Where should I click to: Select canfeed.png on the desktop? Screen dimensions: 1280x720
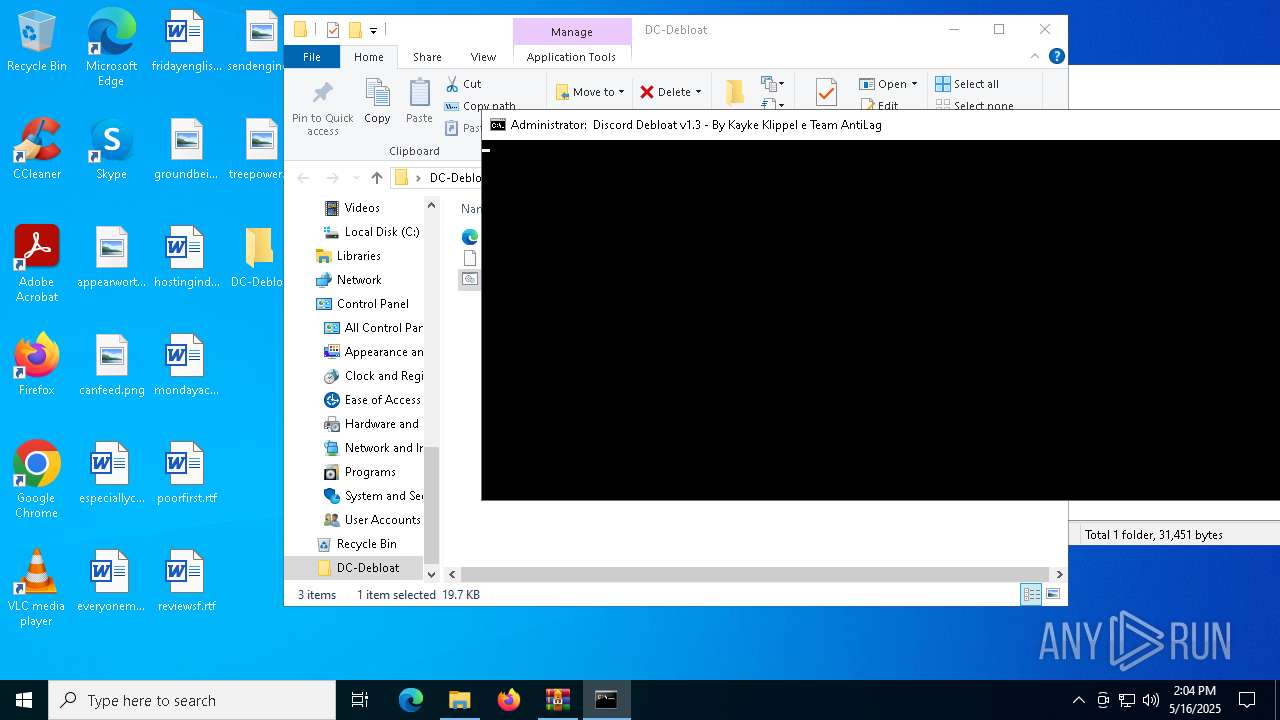pos(111,365)
